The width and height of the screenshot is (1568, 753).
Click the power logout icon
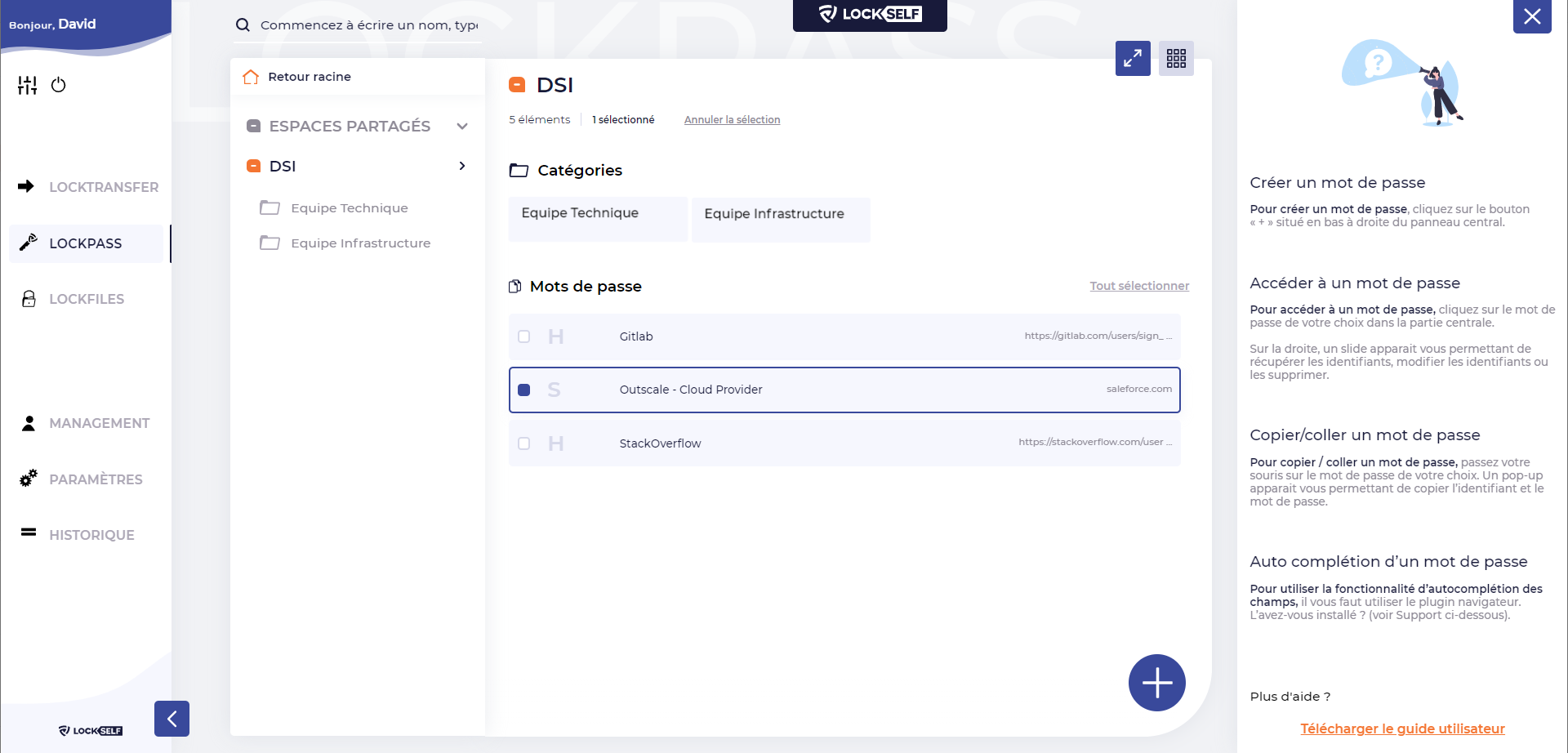[58, 85]
